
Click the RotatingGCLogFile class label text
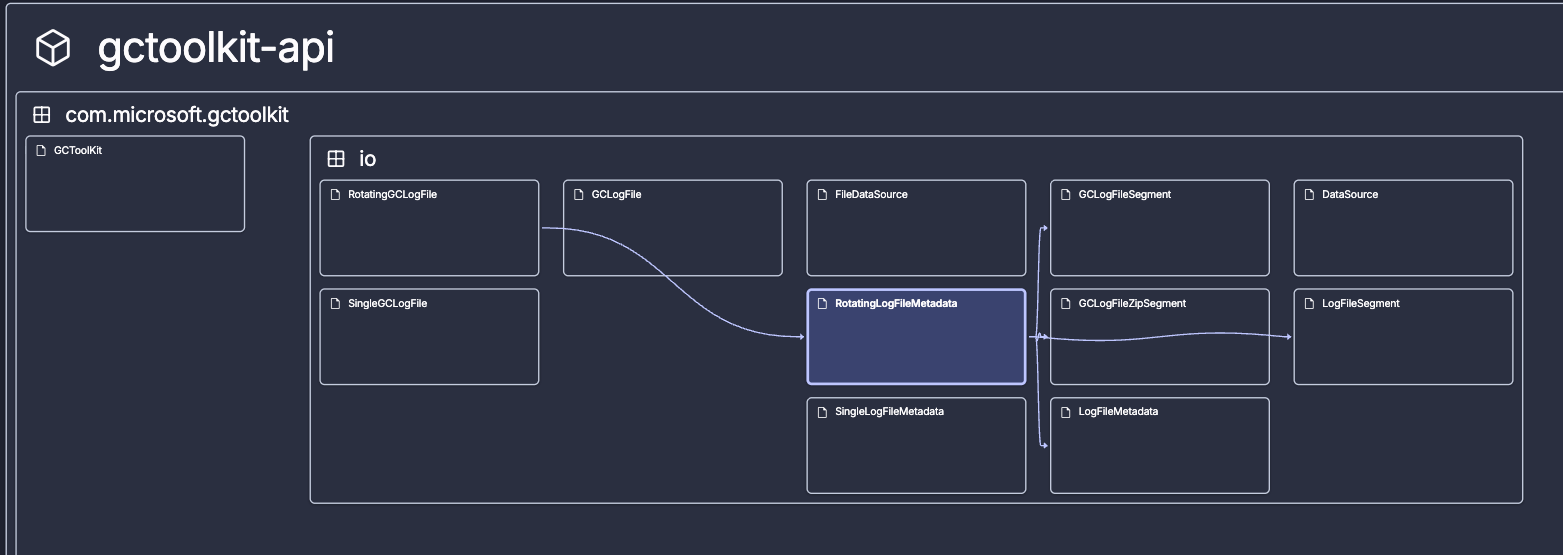(x=392, y=194)
